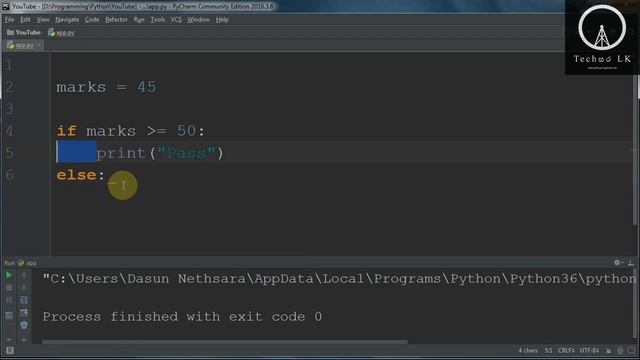Open CRLF line separator dropdown
This screenshot has height=360, width=640.
tap(566, 350)
